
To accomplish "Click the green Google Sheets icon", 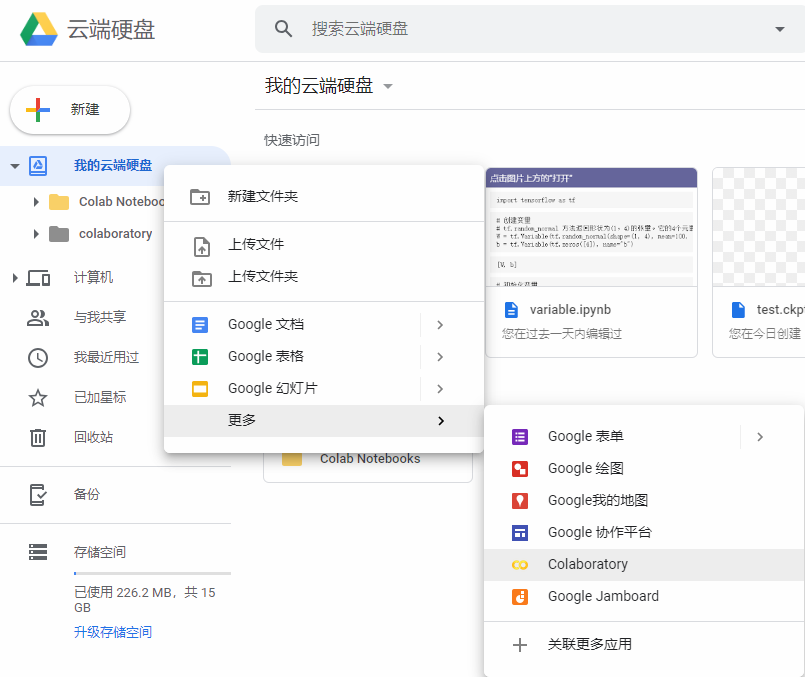I will click(x=200, y=357).
